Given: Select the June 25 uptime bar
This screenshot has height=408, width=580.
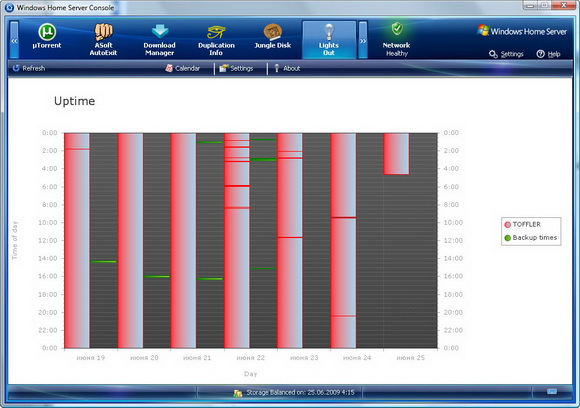Looking at the screenshot, I should (396, 154).
